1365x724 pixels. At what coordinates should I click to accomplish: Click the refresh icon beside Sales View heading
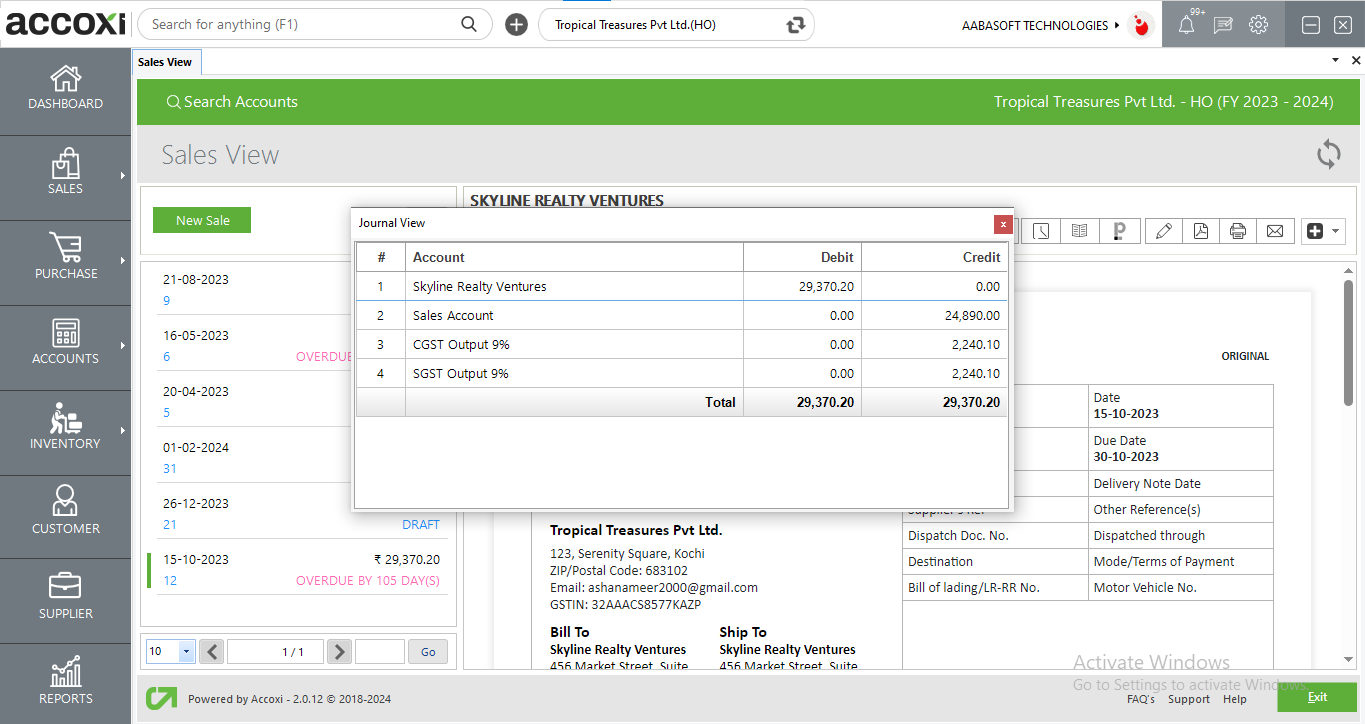(x=1328, y=155)
